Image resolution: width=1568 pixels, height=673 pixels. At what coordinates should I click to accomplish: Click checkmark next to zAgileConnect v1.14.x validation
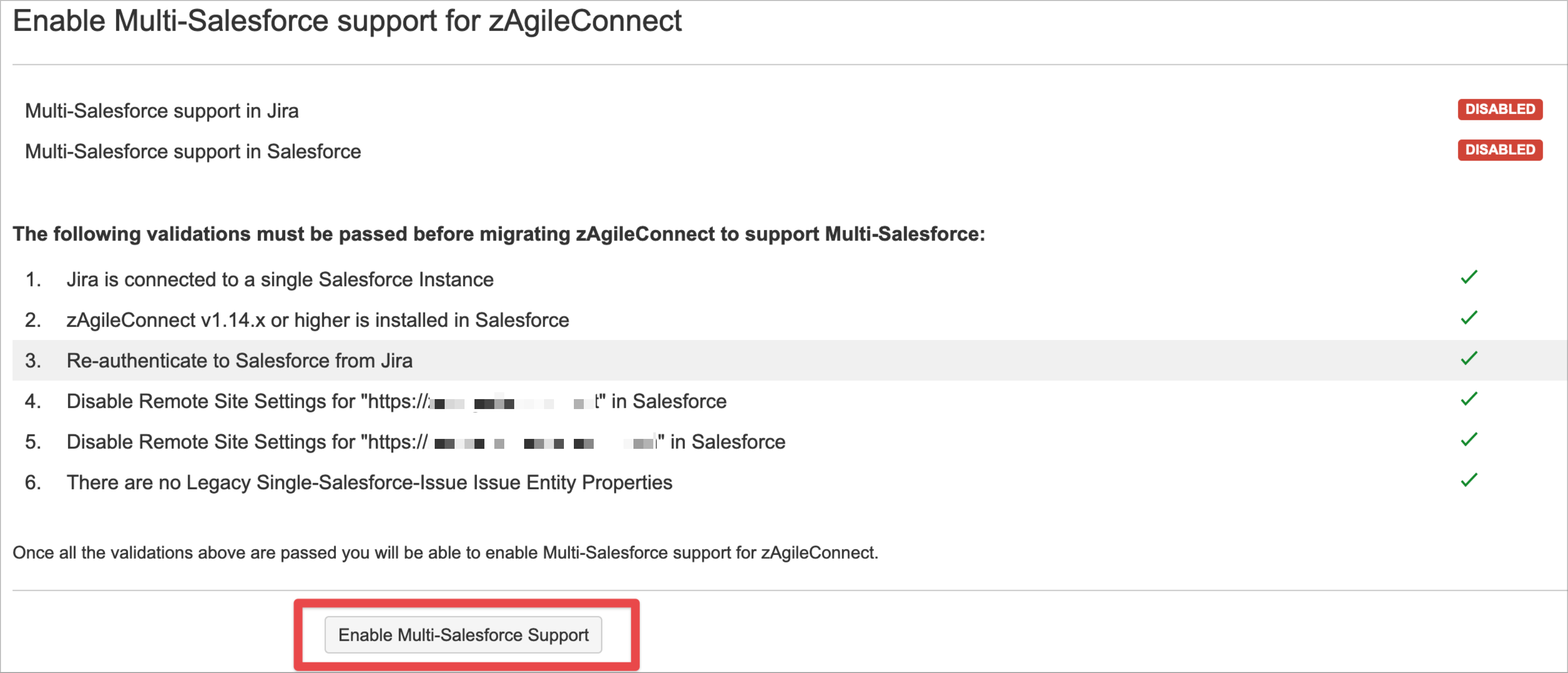pos(1469,318)
